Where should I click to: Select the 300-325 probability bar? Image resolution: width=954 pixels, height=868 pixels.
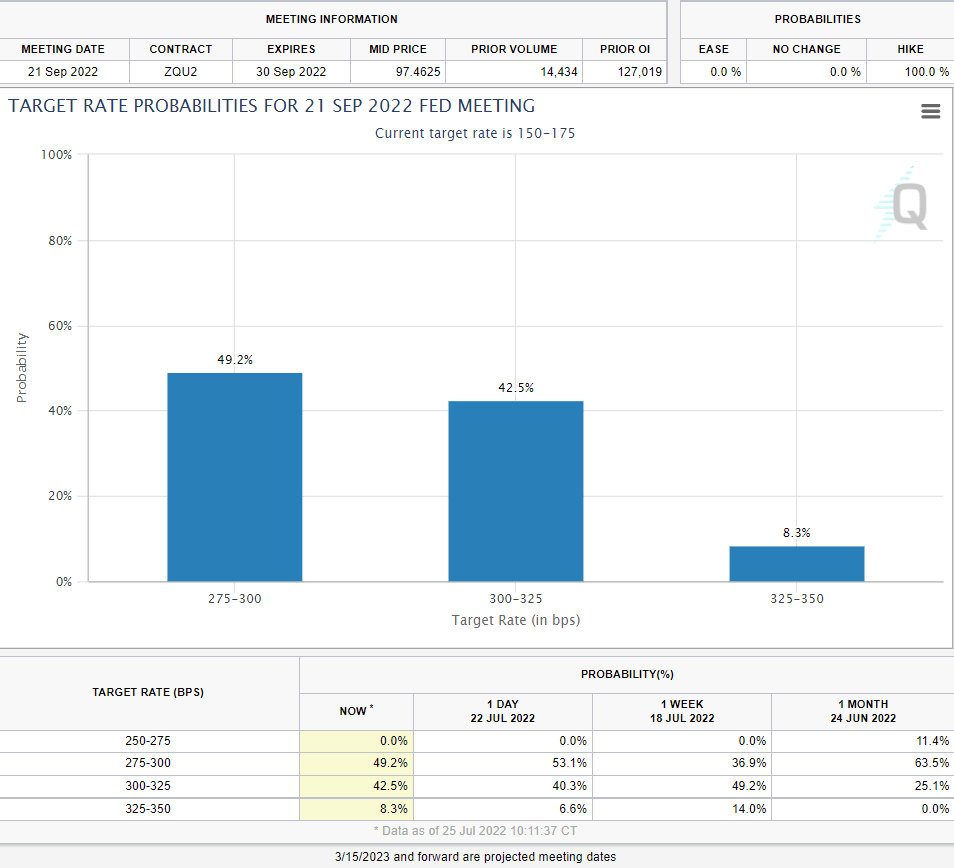tap(515, 491)
